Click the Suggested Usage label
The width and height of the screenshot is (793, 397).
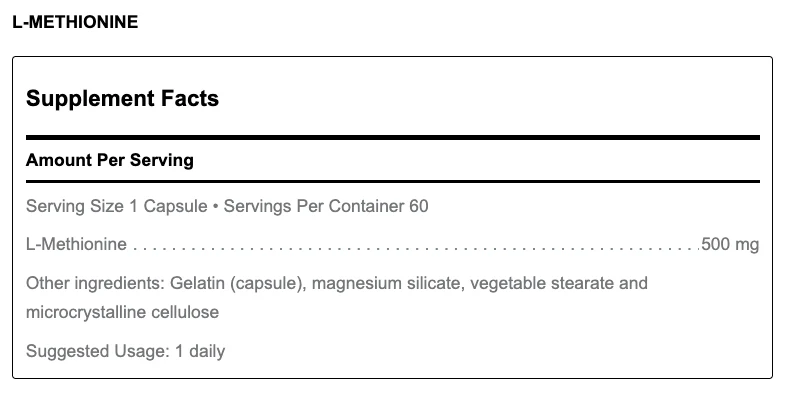(x=98, y=351)
